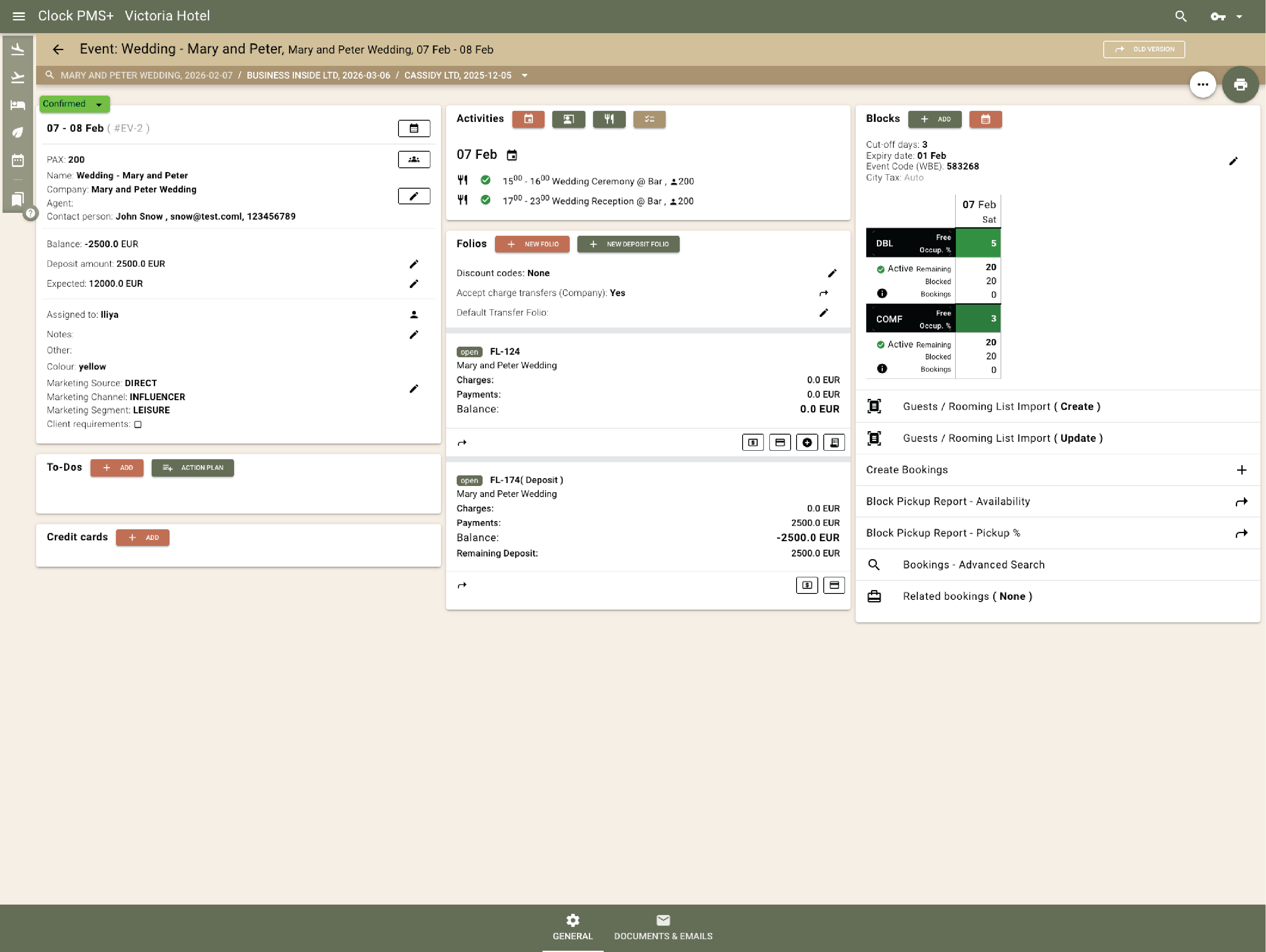Open the search magnifier in top bar
This screenshot has width=1266, height=952.
(1181, 16)
